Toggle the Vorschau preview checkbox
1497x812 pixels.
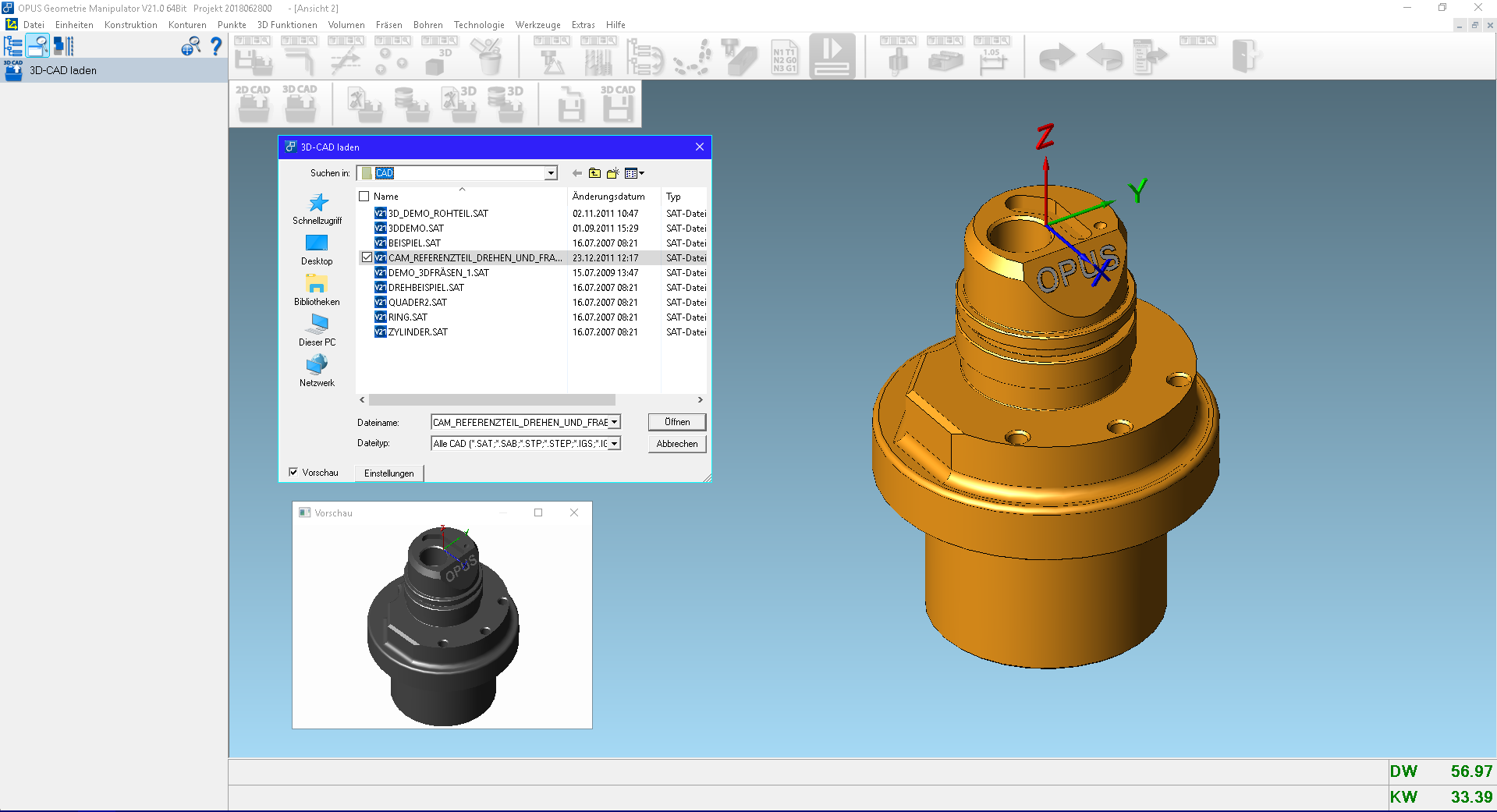(x=293, y=472)
